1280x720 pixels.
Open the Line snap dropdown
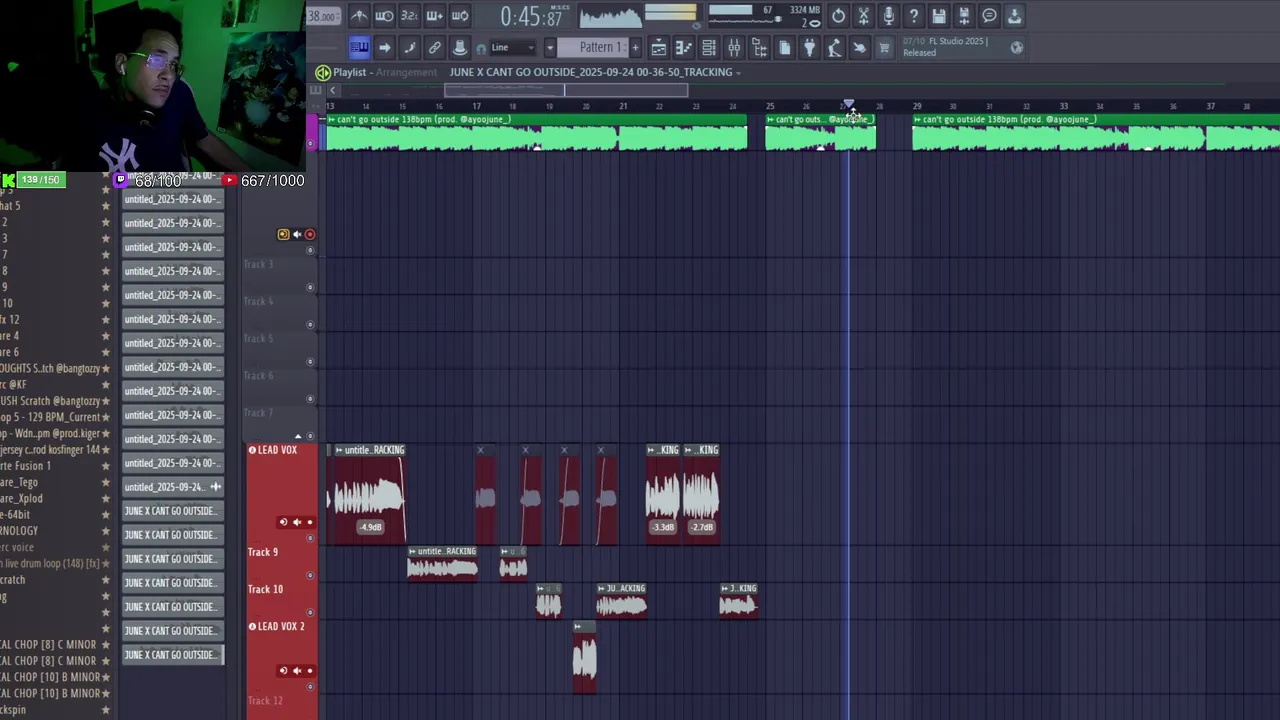[x=512, y=47]
